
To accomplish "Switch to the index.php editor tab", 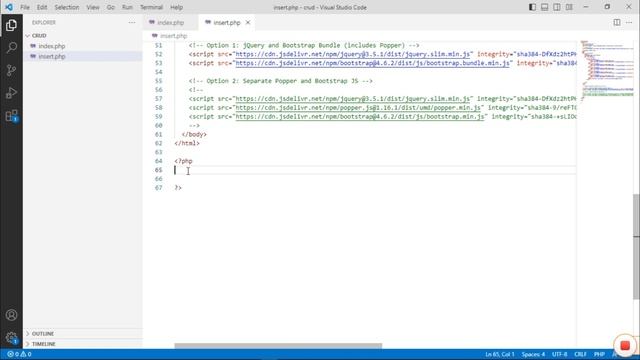I will (170, 22).
